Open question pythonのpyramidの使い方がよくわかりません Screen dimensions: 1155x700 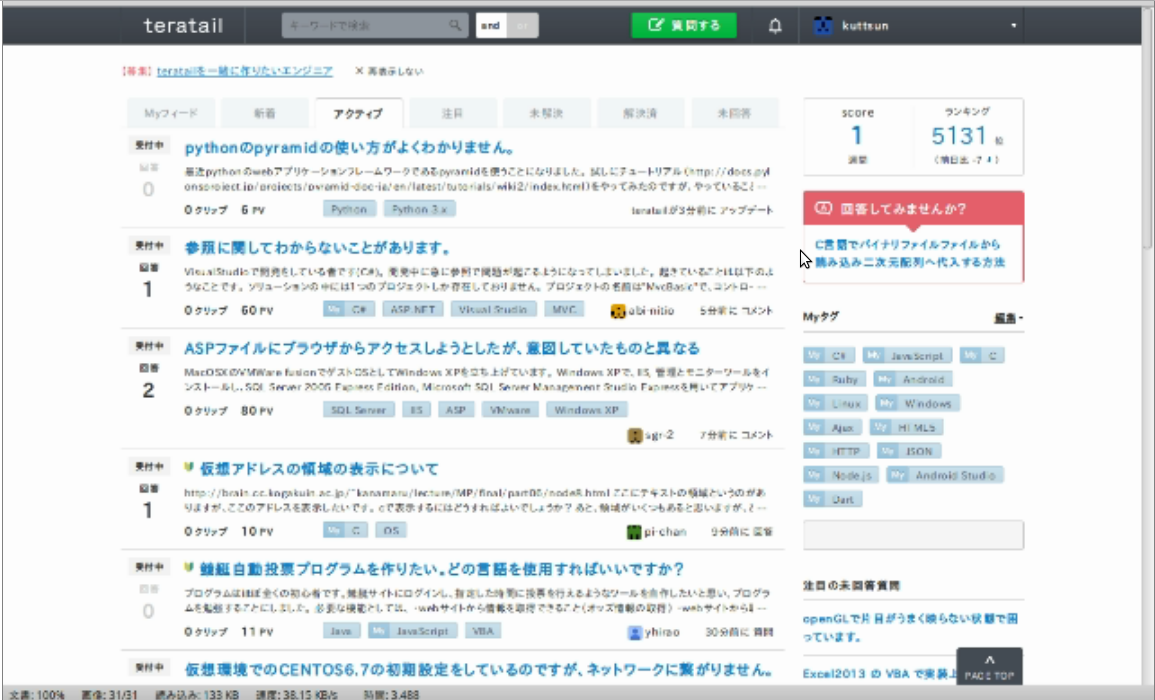coord(350,147)
